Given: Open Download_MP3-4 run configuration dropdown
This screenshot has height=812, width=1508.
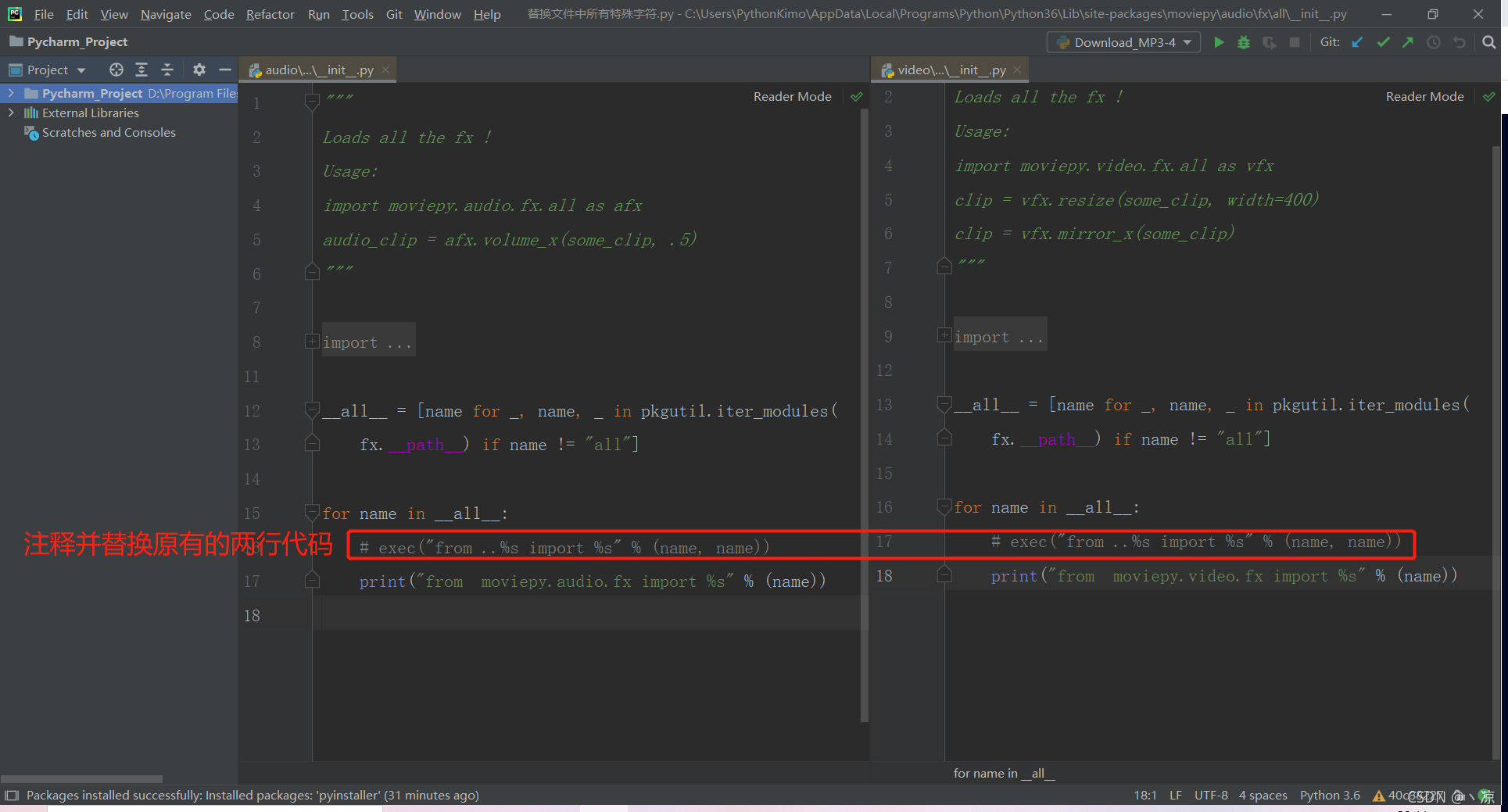Looking at the screenshot, I should [1124, 42].
